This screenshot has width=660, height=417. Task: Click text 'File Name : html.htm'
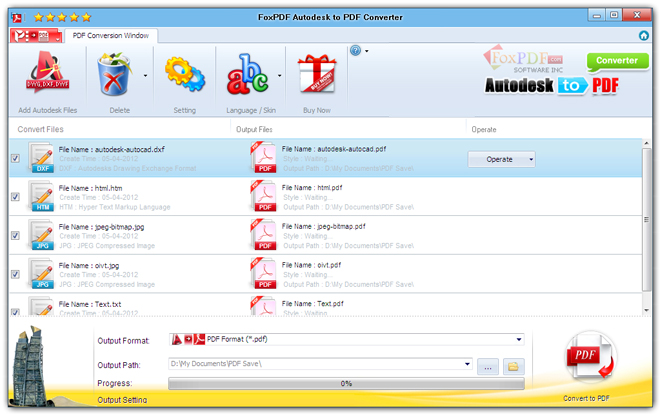click(90, 188)
